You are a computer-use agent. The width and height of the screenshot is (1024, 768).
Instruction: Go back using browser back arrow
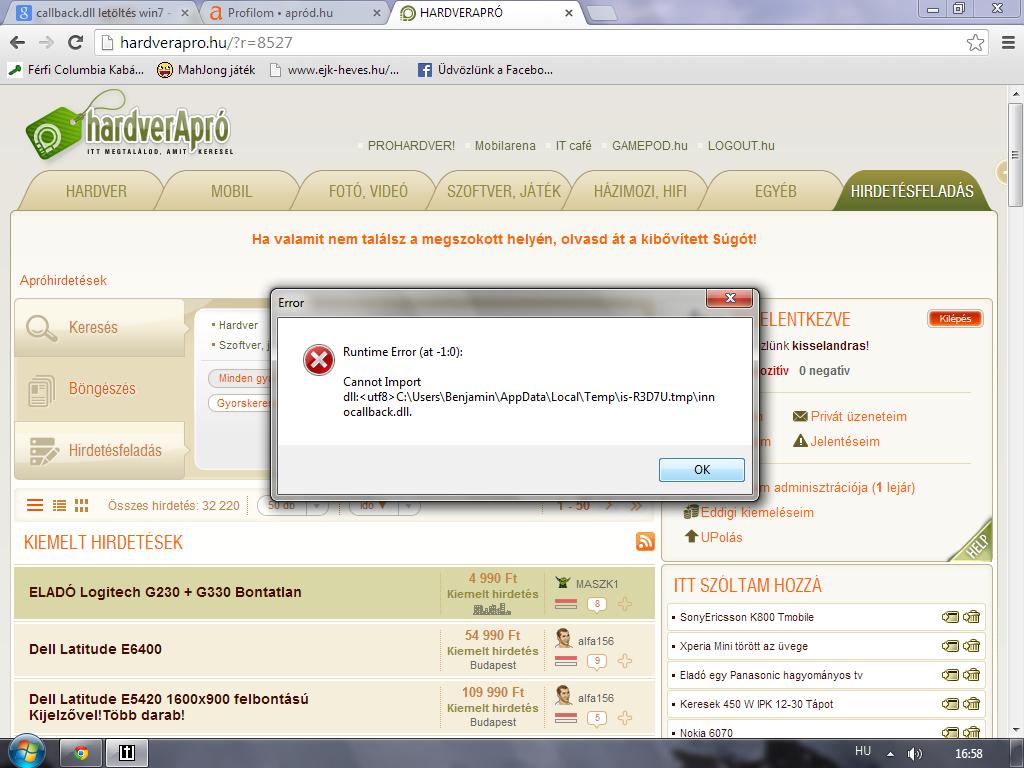[18, 42]
